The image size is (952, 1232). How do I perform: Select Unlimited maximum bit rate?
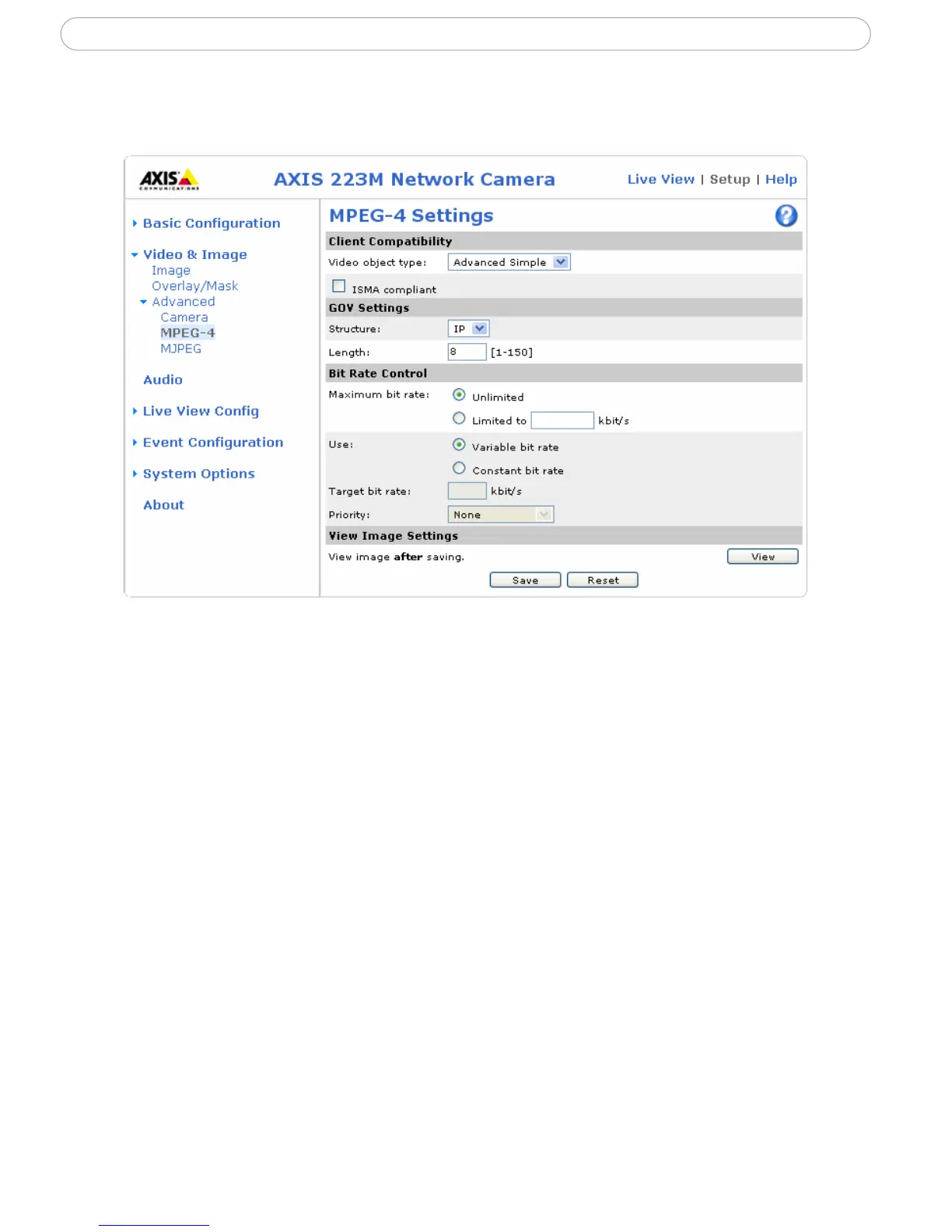(x=459, y=395)
